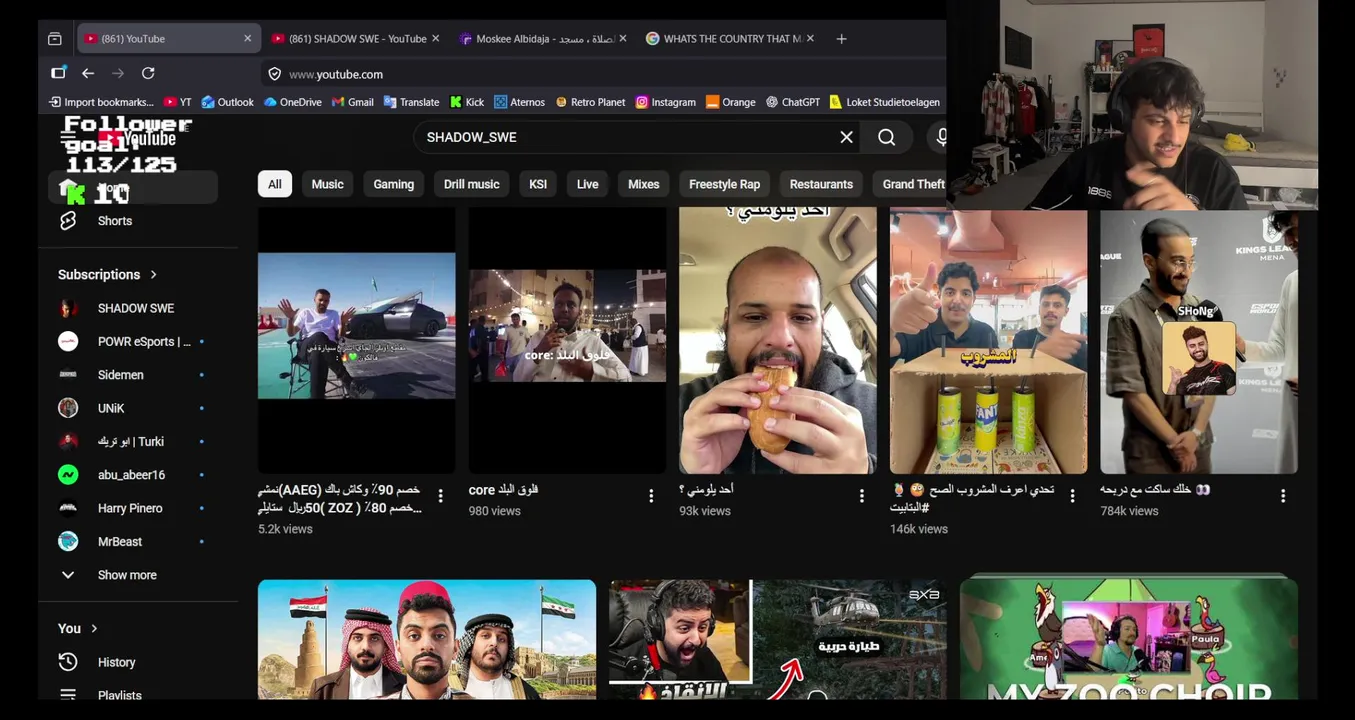
Task: Open the Kick bookmark
Action: (467, 102)
